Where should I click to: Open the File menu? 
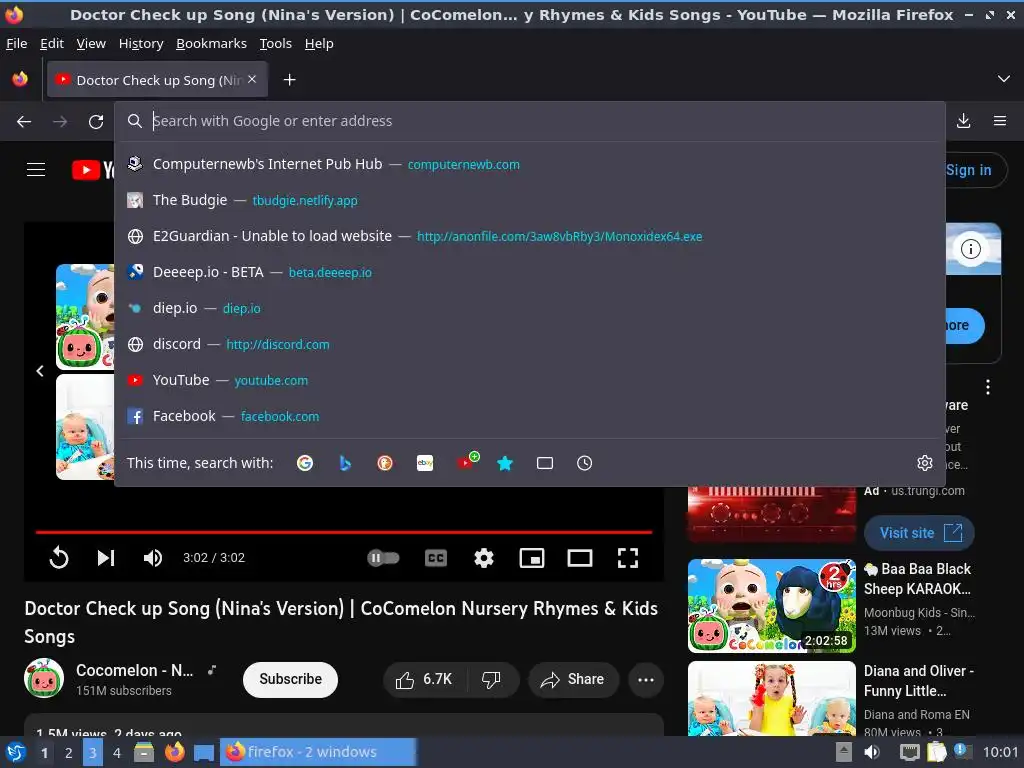click(16, 44)
